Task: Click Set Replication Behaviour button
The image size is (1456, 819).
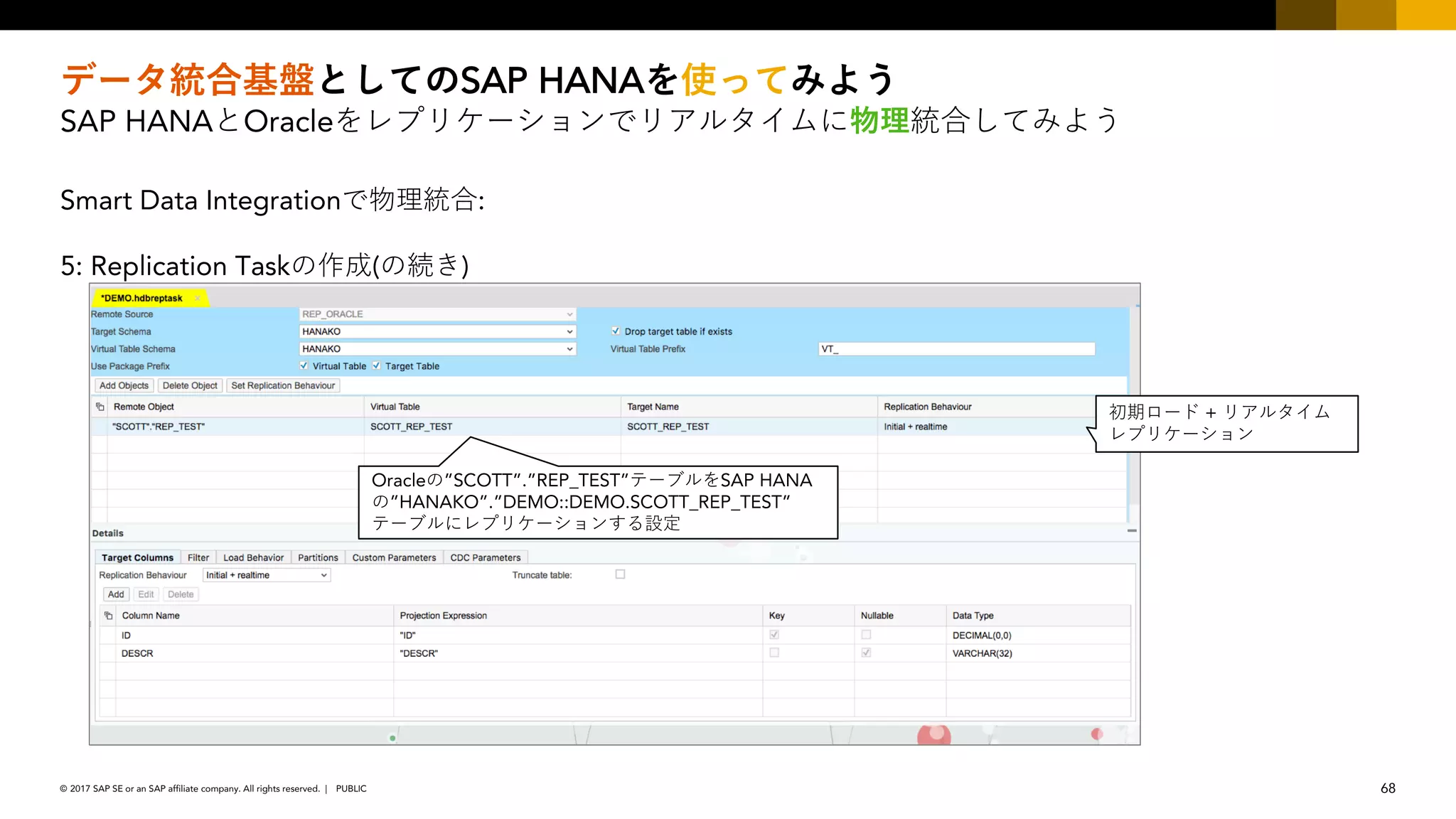Action: 283,385
